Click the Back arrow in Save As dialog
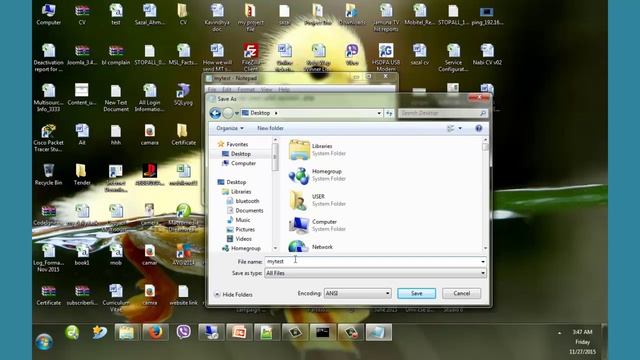The height and width of the screenshot is (360, 640). point(215,113)
